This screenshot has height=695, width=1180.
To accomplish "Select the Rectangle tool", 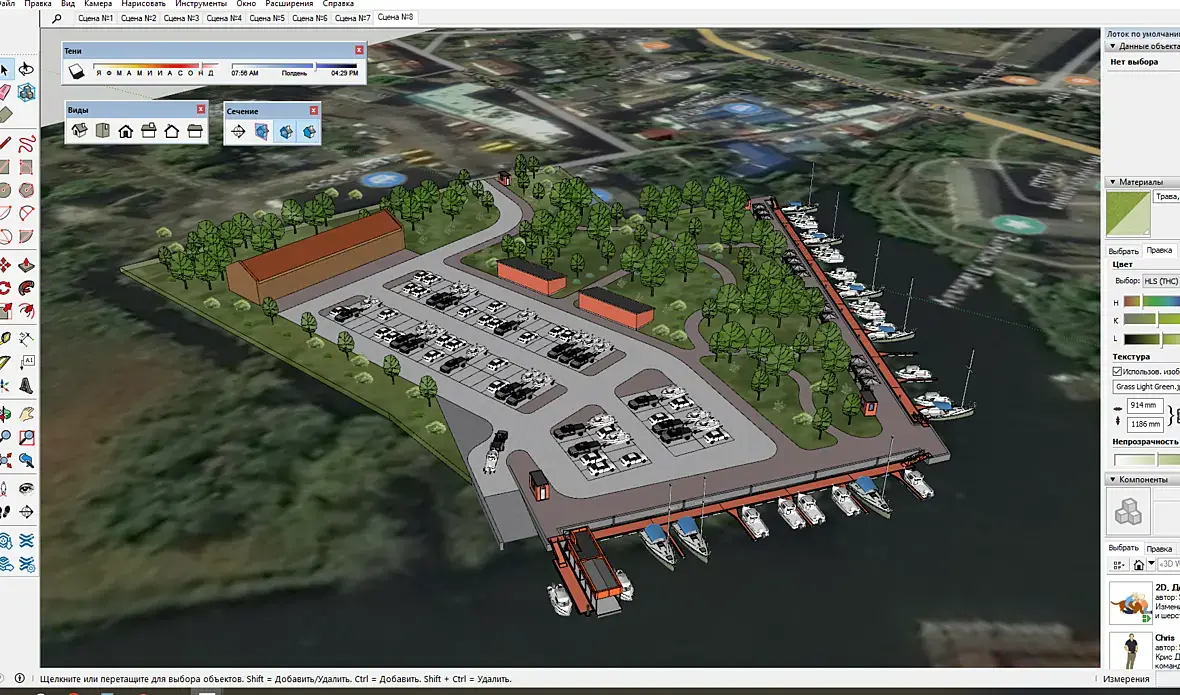I will pyautogui.click(x=5, y=166).
